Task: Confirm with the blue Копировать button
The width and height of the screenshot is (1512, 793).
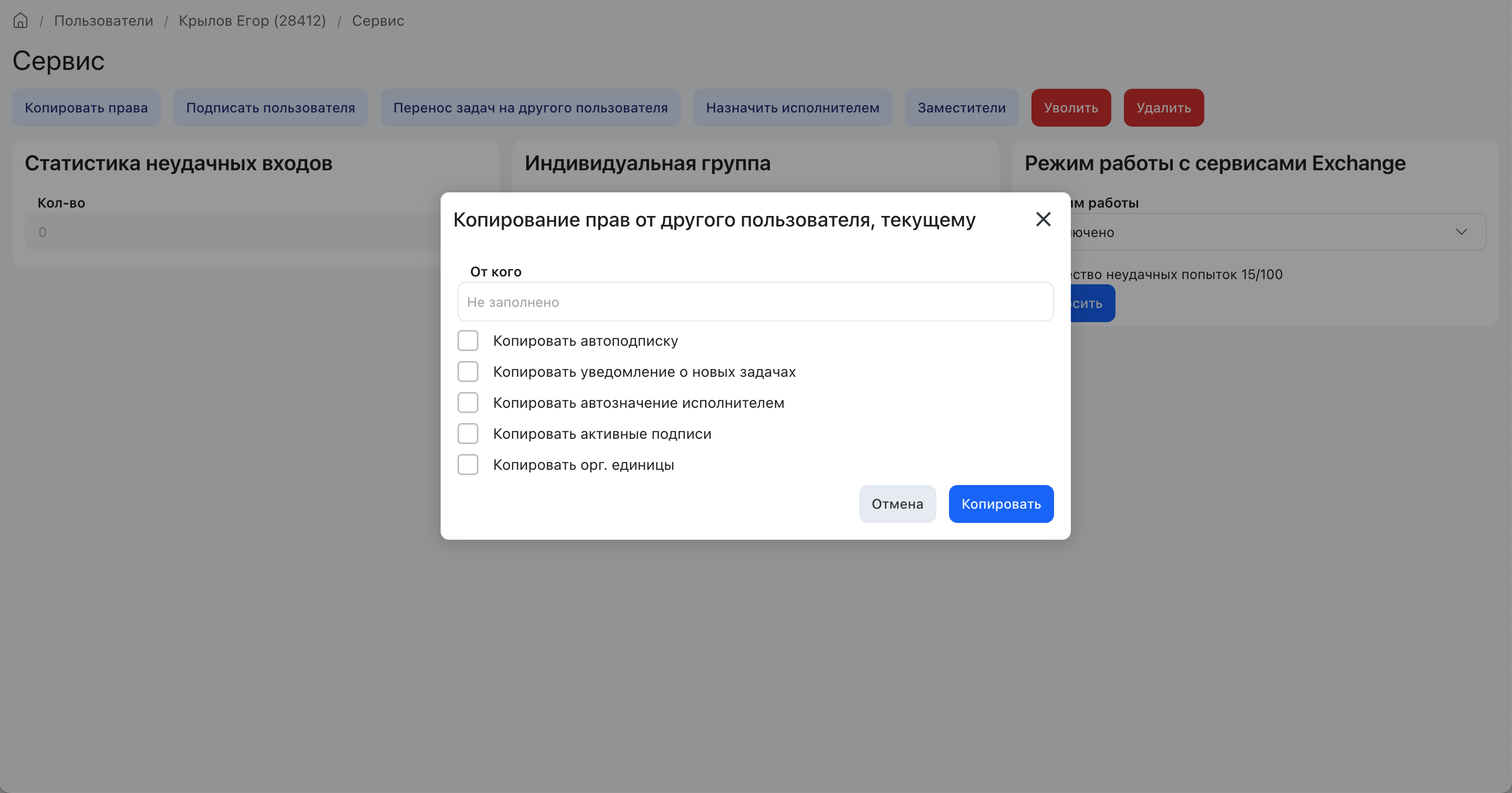Action: point(1001,504)
